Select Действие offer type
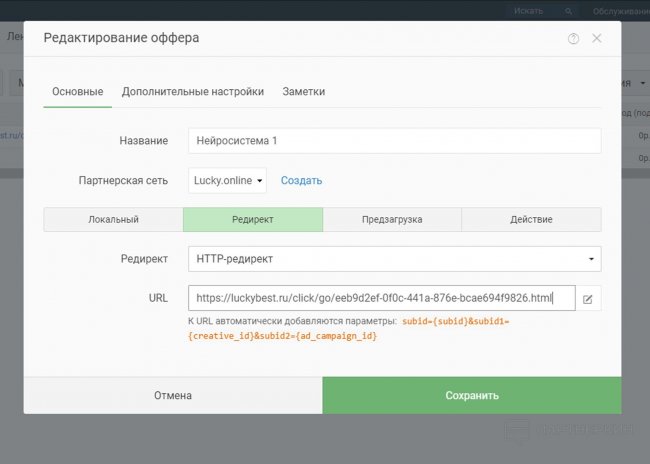650x464 pixels. coord(531,219)
